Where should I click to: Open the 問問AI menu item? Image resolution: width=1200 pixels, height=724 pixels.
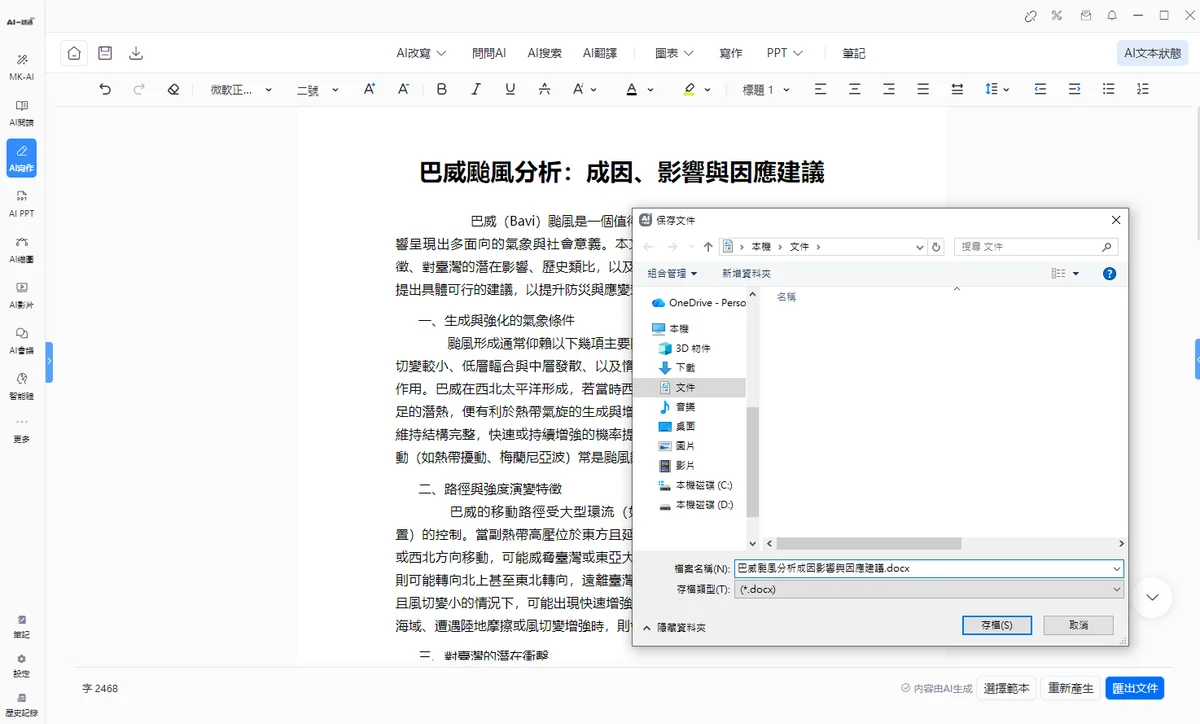tap(489, 53)
